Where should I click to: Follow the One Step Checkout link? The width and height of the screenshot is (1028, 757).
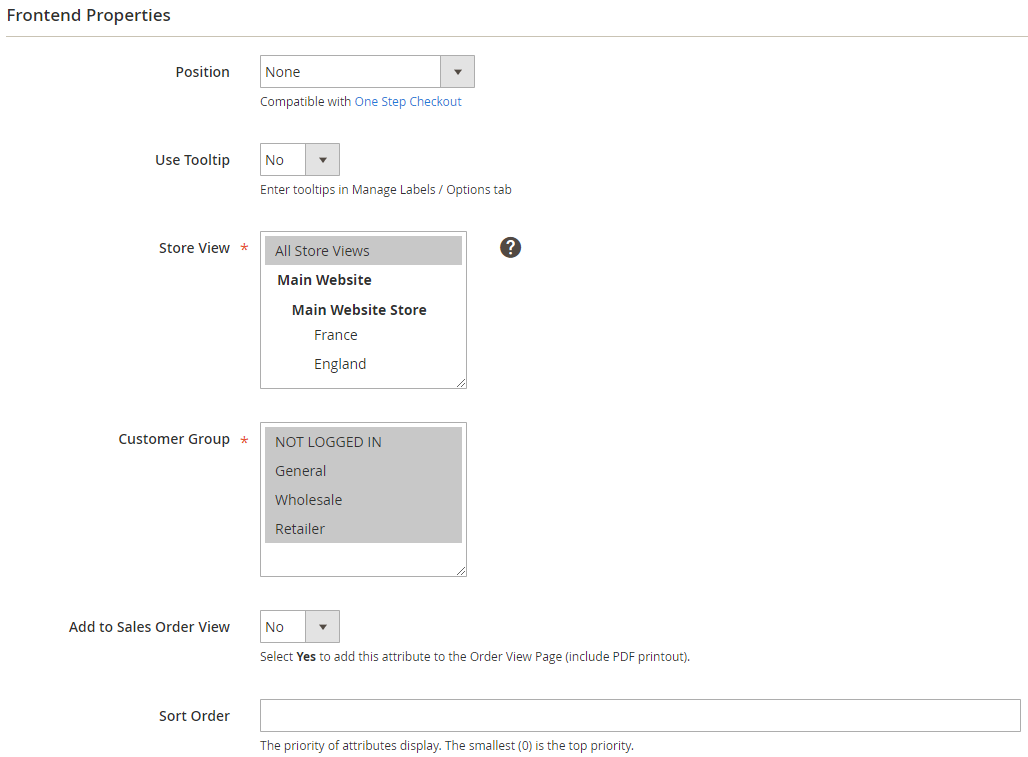(408, 102)
